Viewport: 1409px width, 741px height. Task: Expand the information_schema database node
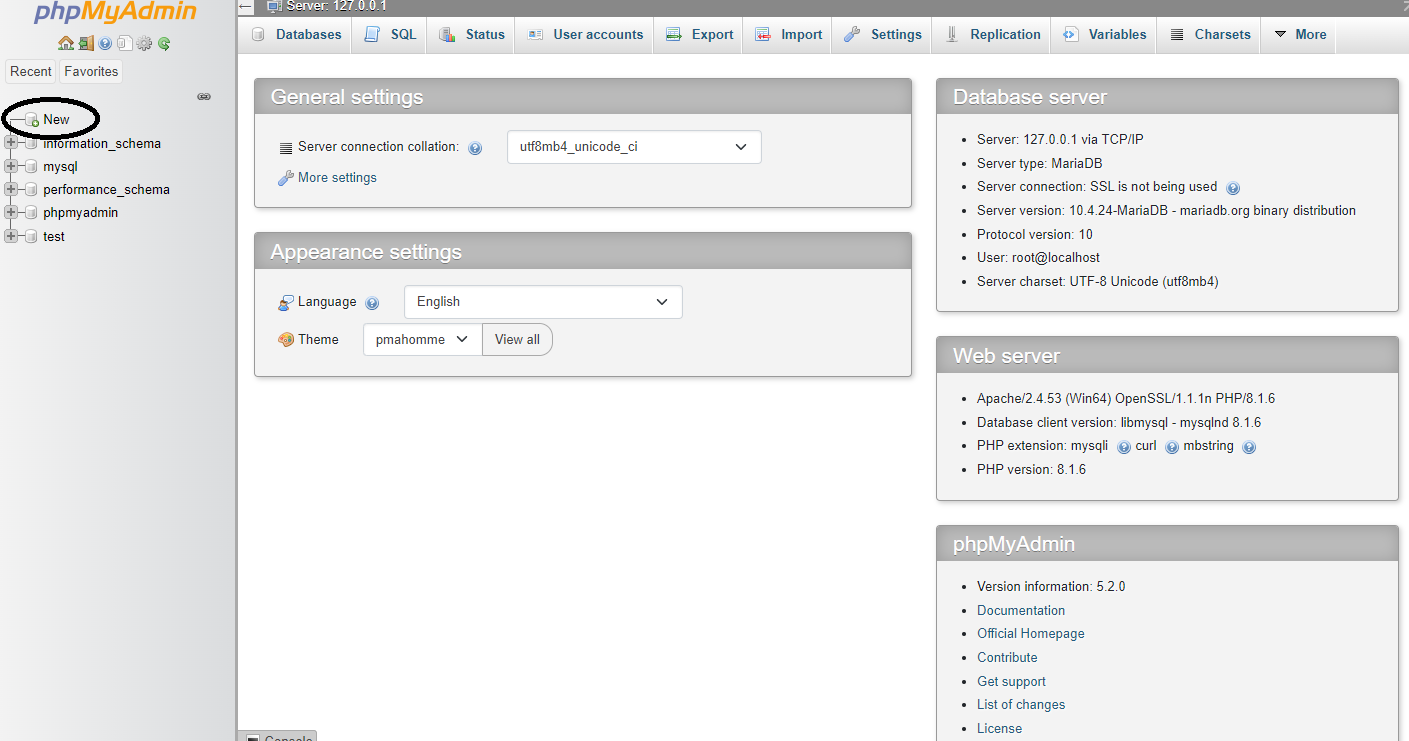[11, 143]
